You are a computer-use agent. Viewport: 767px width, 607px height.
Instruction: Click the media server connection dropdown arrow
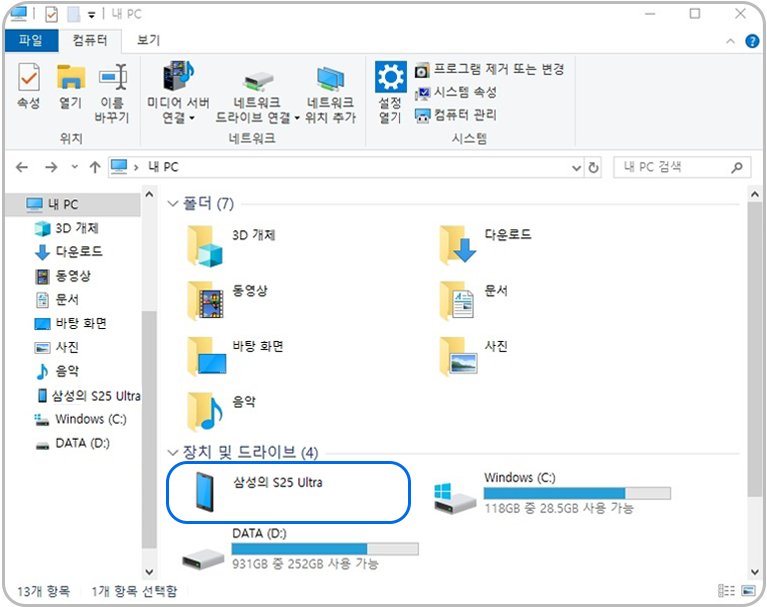click(x=192, y=118)
